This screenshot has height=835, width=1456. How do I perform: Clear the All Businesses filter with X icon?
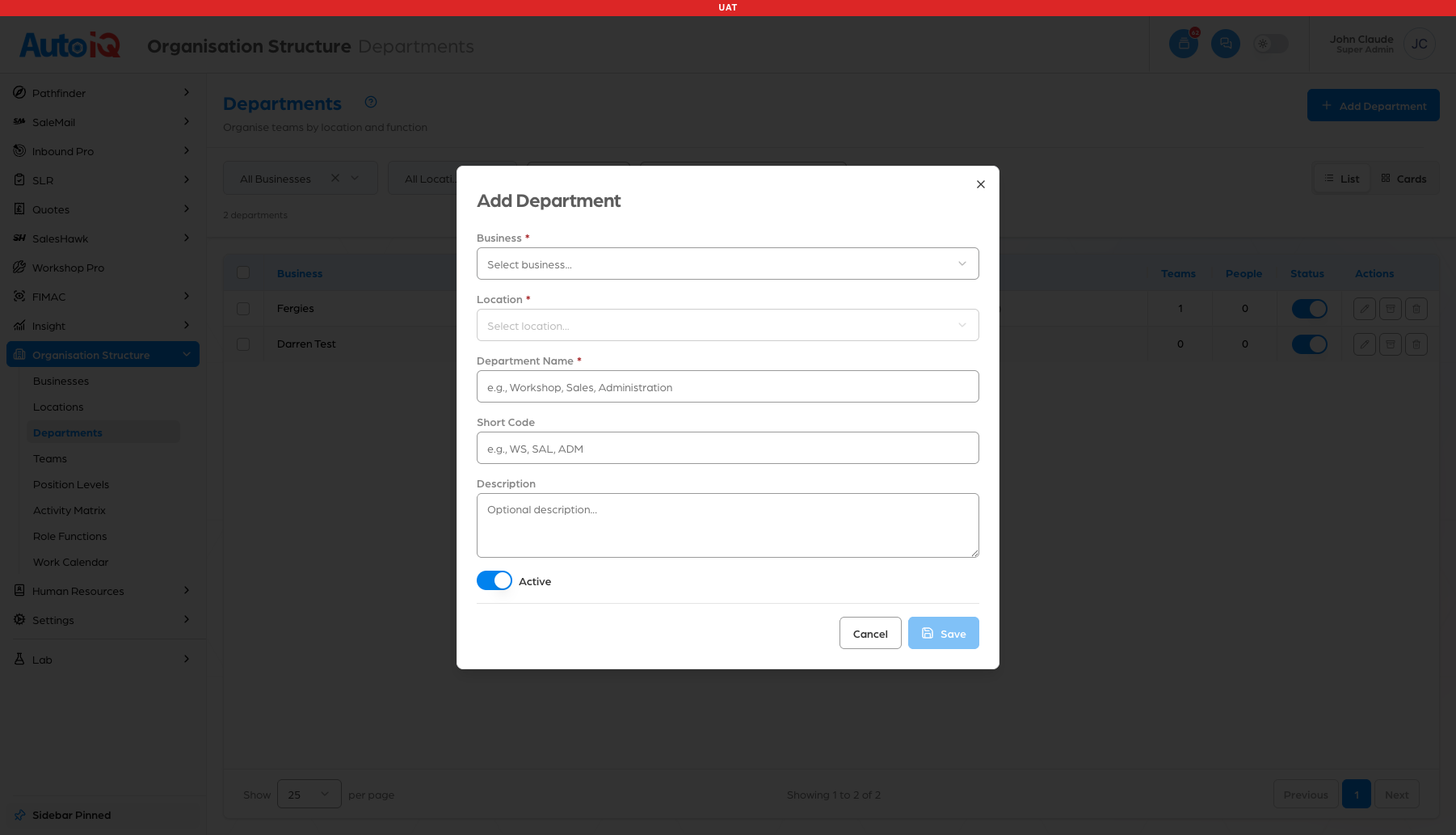pos(335,178)
